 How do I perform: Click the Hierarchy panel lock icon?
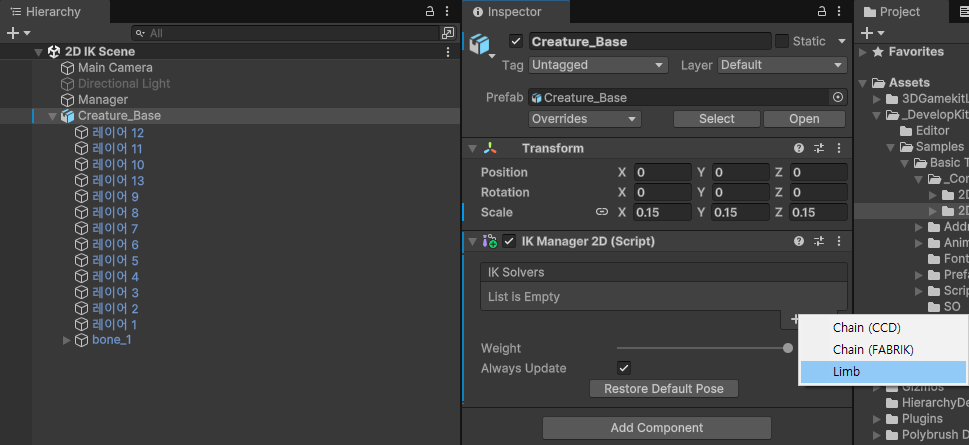point(430,11)
